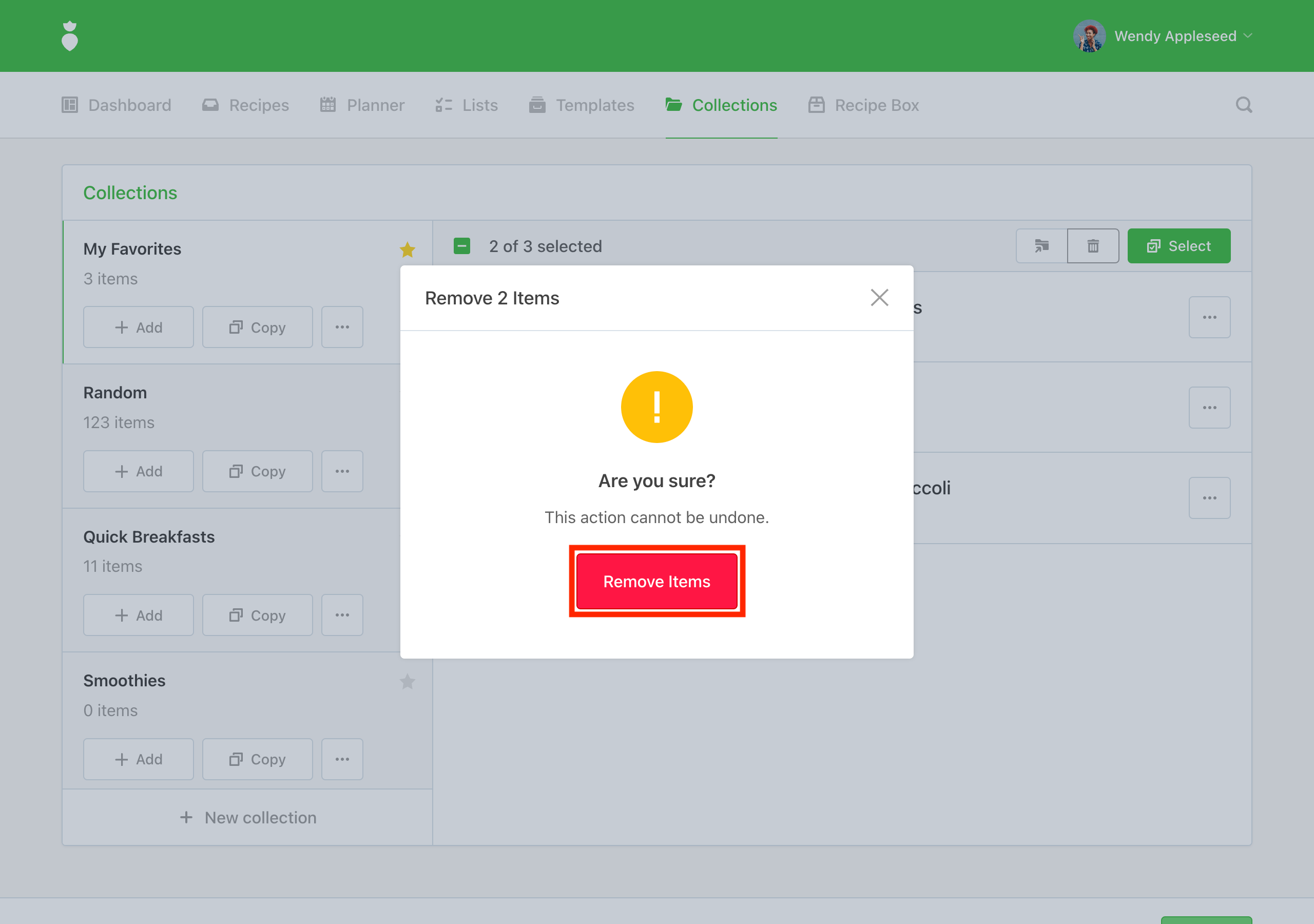The height and width of the screenshot is (924, 1314).
Task: Toggle the 2 of 3 selected checkbox
Action: click(462, 246)
